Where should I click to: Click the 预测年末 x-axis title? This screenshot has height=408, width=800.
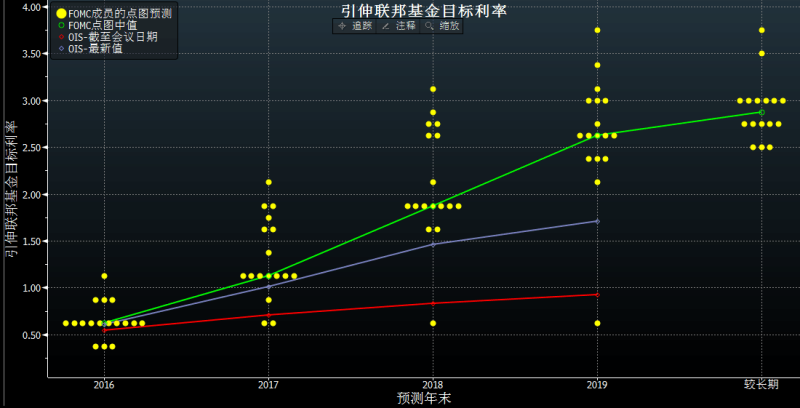pos(424,398)
